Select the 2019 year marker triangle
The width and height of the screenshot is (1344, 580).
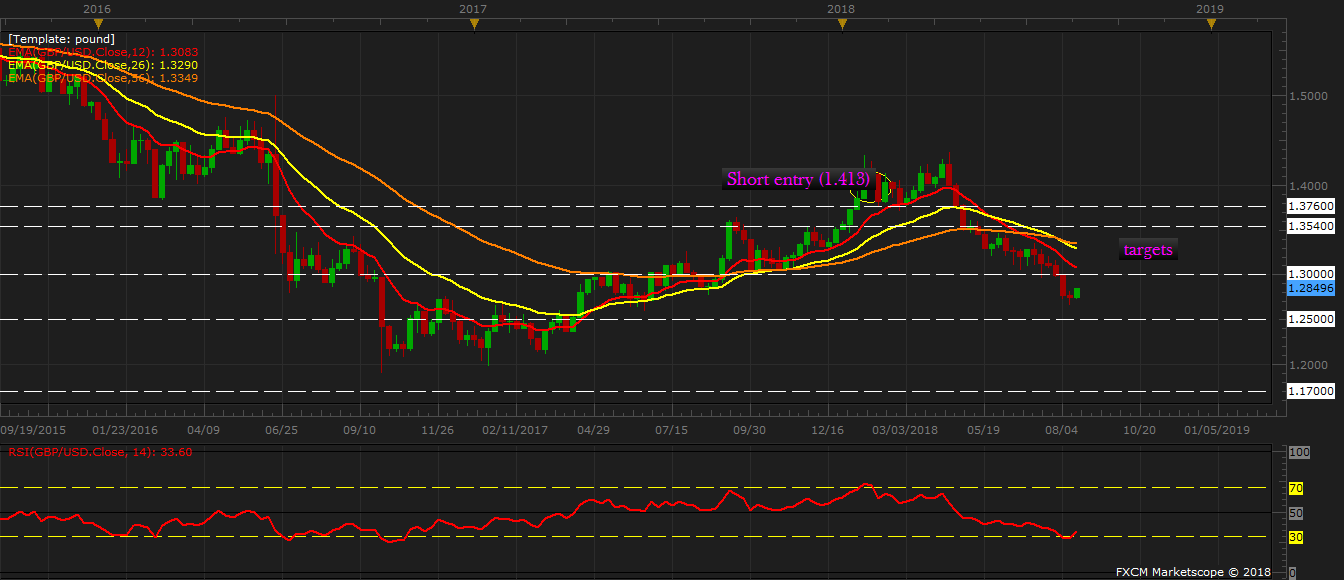(x=1211, y=24)
